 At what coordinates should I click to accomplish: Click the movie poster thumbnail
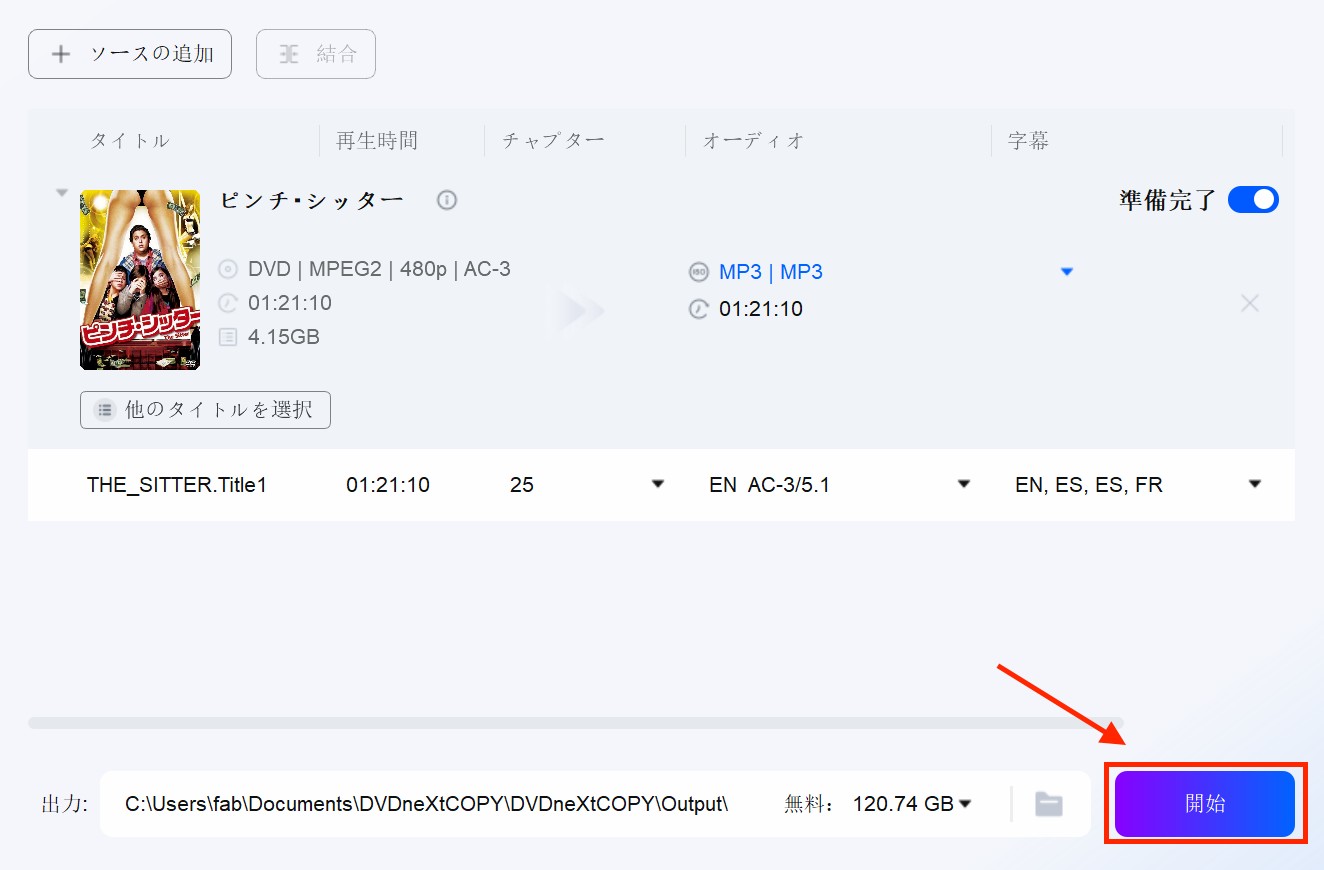pyautogui.click(x=140, y=280)
